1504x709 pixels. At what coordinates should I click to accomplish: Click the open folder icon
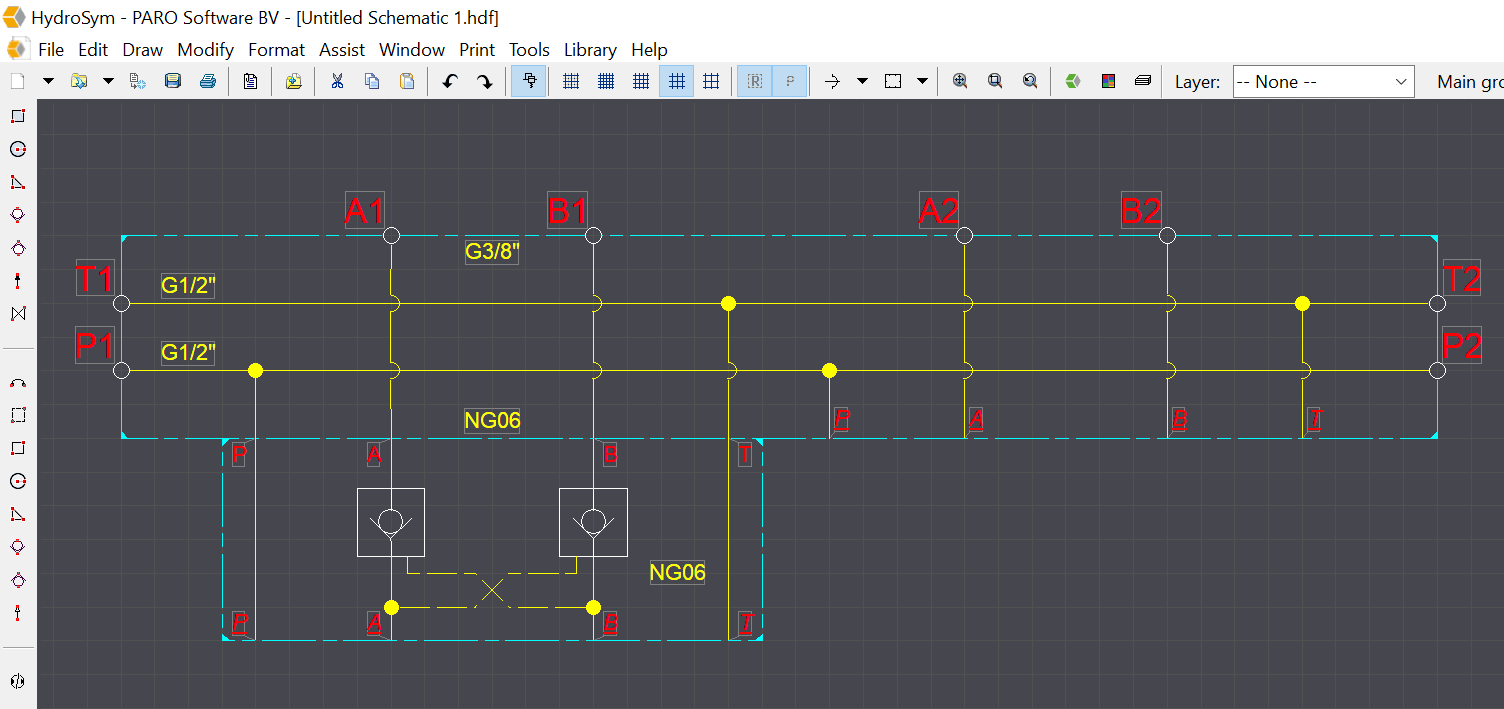(x=78, y=81)
